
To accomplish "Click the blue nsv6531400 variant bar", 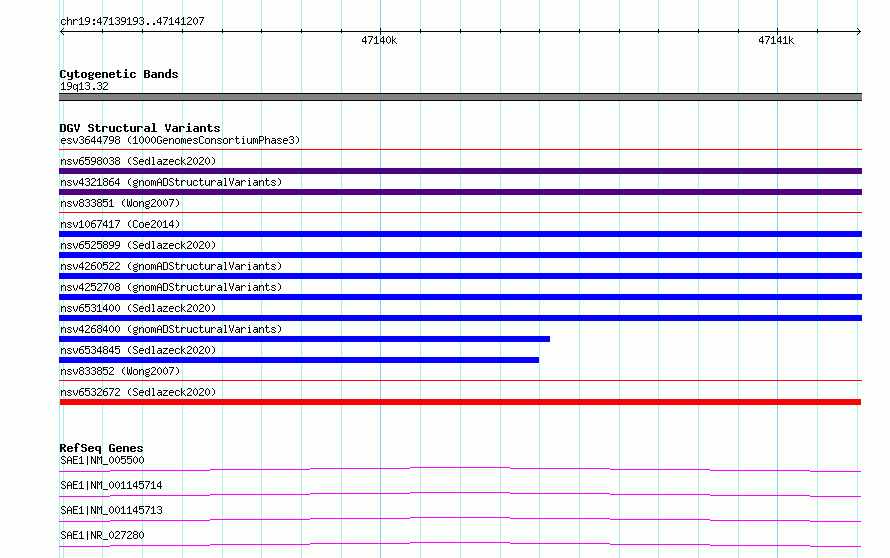I will [460, 318].
